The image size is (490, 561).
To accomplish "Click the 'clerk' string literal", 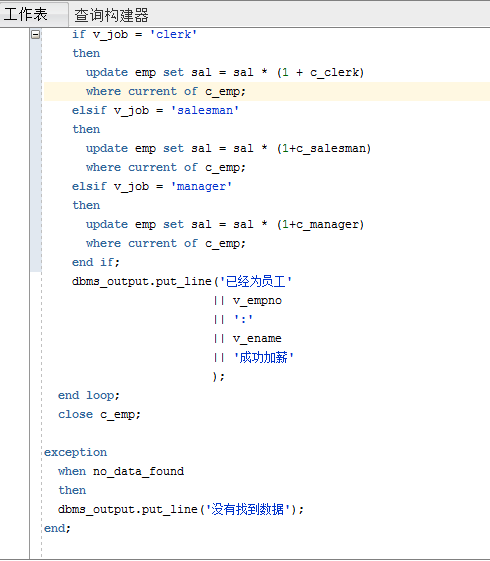I will tap(173, 35).
